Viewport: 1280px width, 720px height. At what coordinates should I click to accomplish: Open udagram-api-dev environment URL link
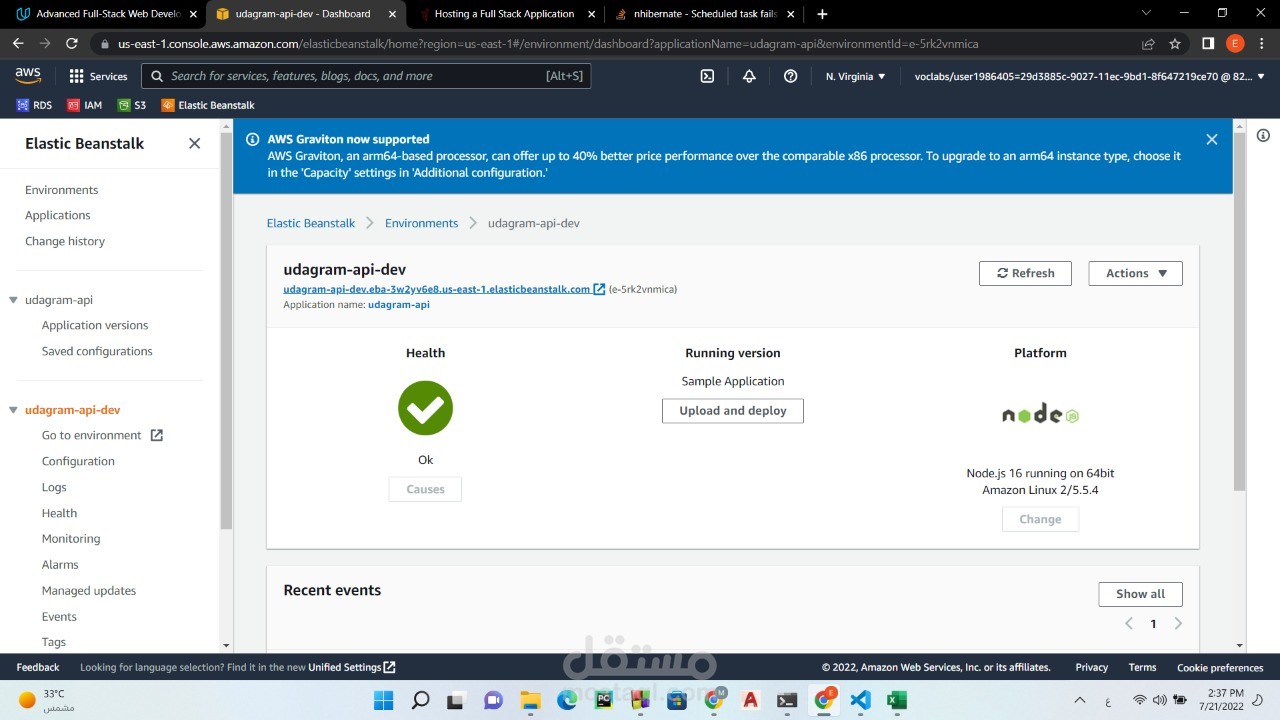pos(437,289)
